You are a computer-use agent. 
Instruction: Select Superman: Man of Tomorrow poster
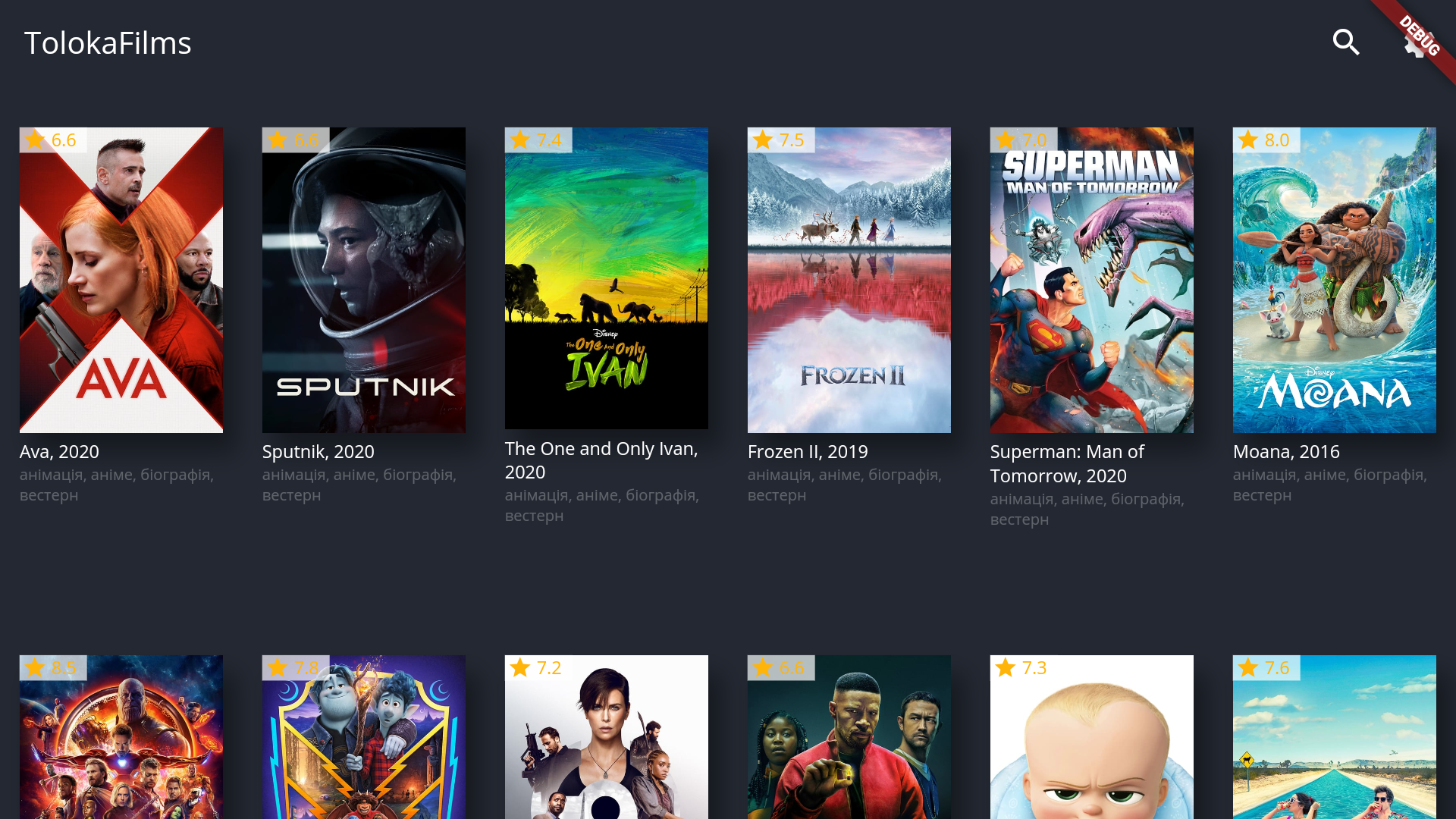1092,280
